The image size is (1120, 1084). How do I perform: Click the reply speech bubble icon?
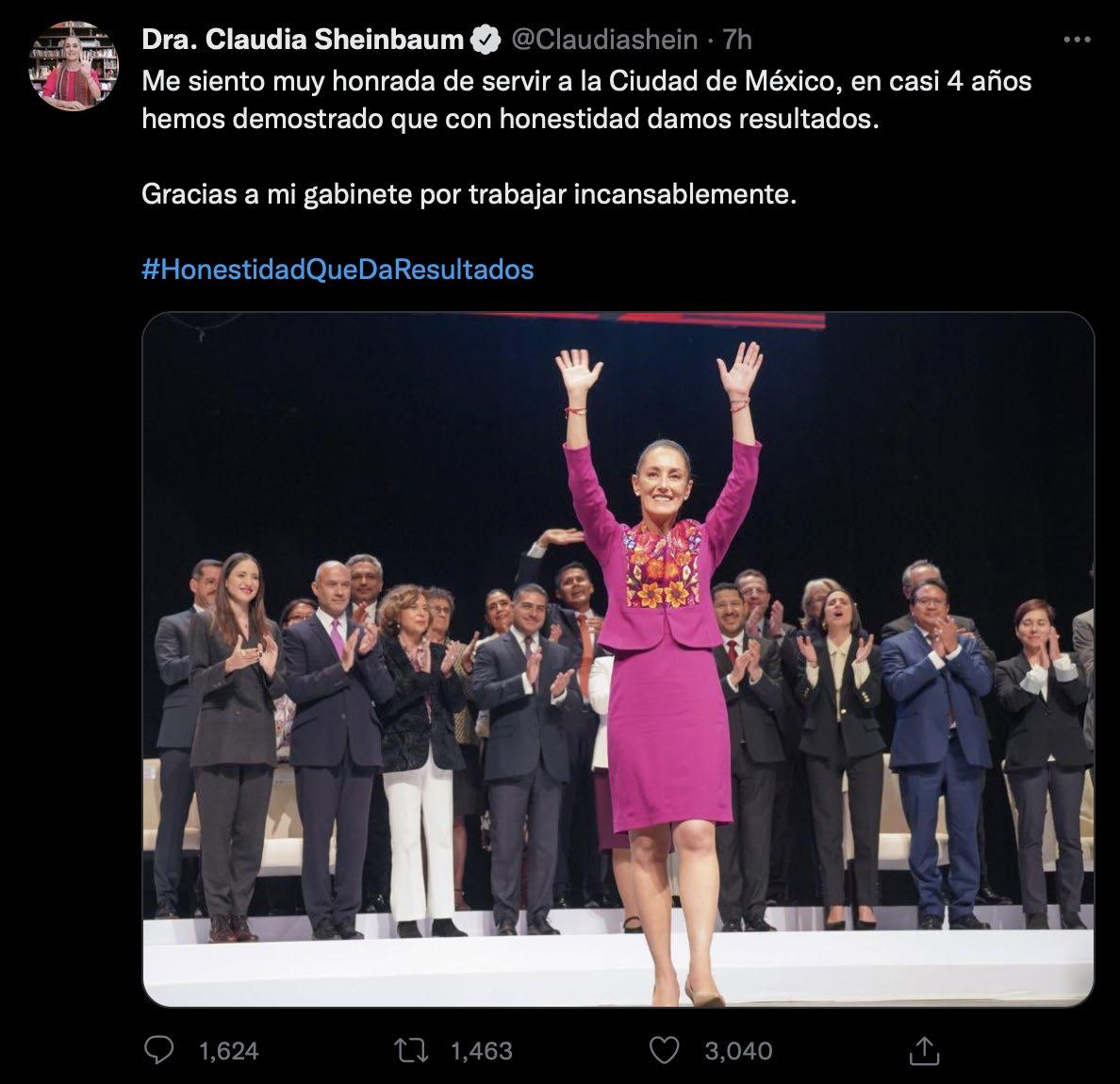coord(158,1050)
